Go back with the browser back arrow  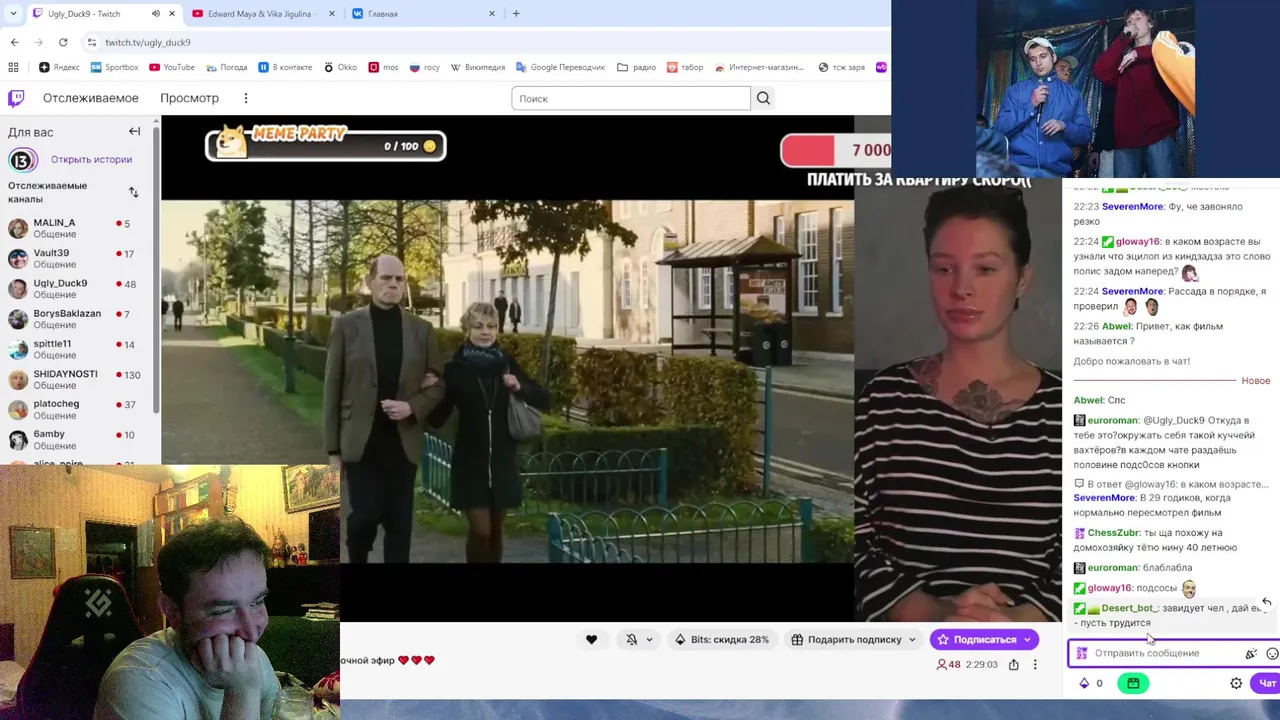(14, 42)
